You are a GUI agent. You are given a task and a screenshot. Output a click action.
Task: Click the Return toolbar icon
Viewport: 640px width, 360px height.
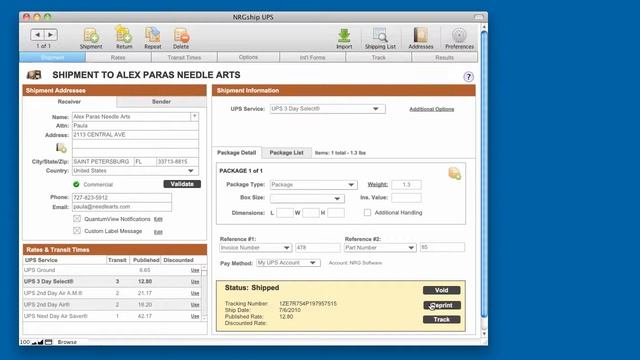click(124, 38)
